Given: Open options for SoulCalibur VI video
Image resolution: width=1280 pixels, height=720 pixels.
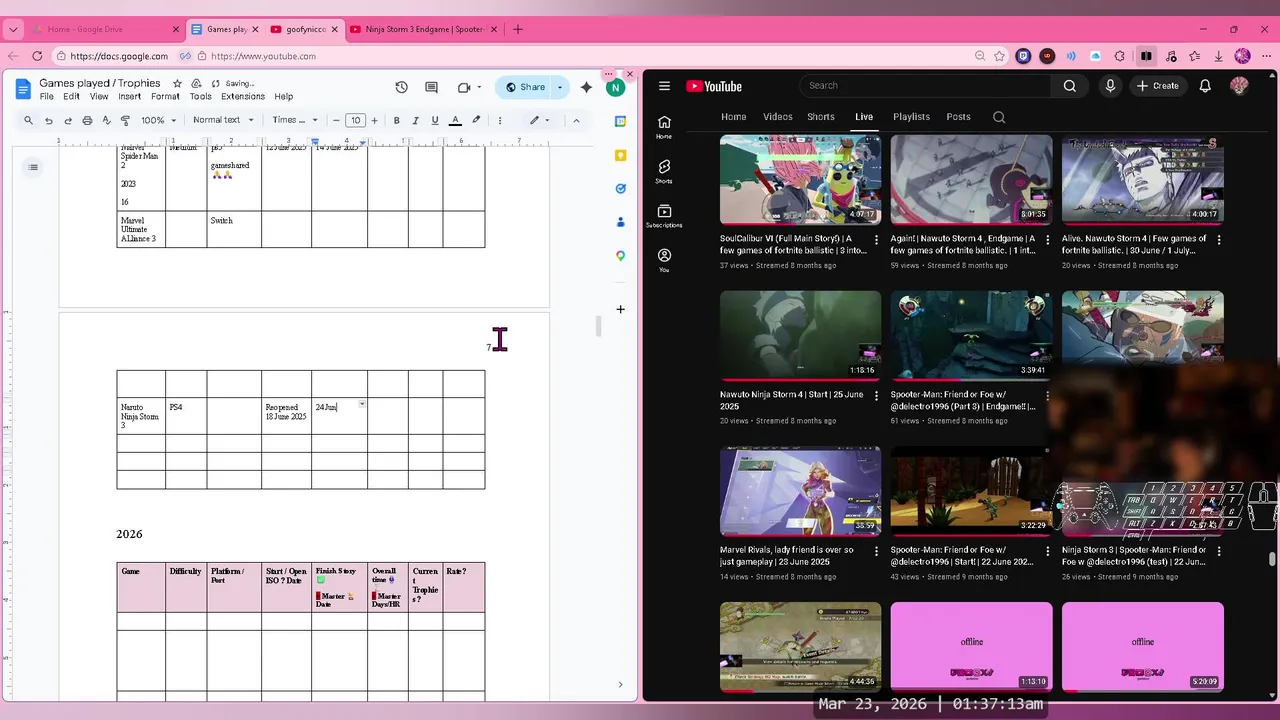Looking at the screenshot, I should coord(877,240).
